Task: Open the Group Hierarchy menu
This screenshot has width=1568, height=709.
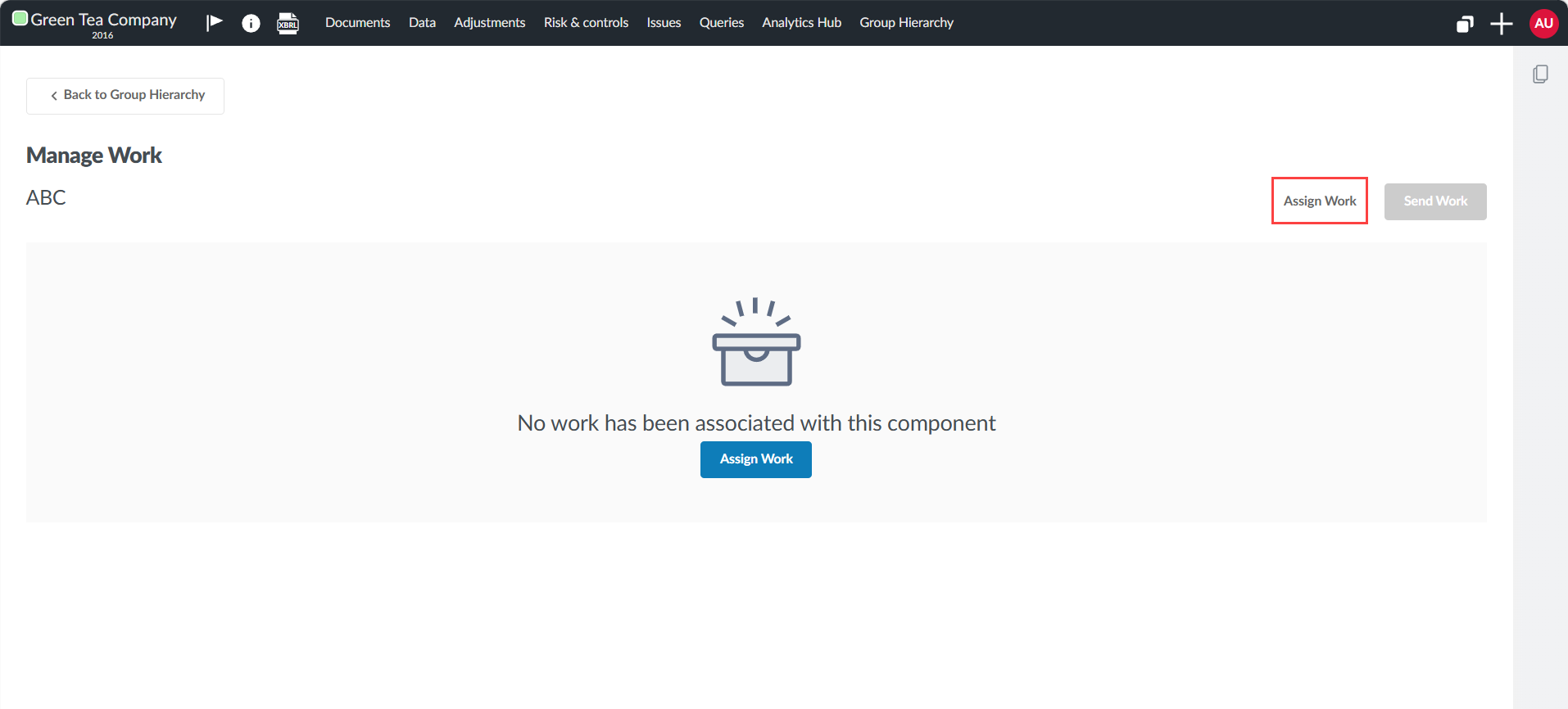Action: tap(906, 23)
